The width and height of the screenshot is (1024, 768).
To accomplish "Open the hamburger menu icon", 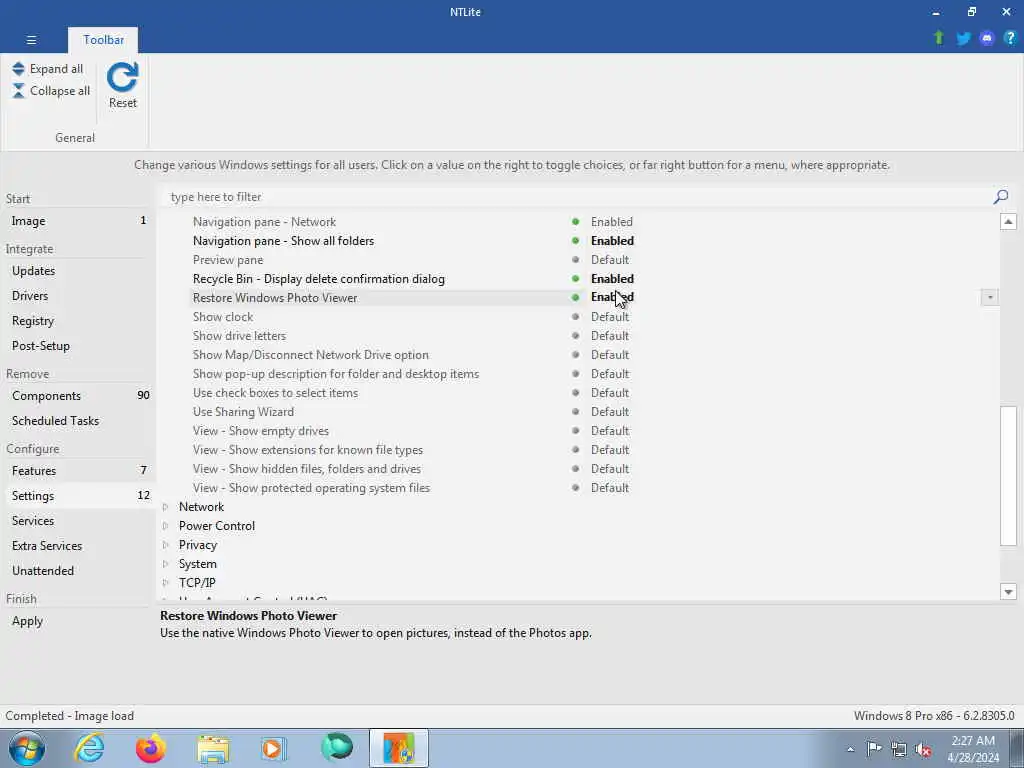I will (x=31, y=40).
